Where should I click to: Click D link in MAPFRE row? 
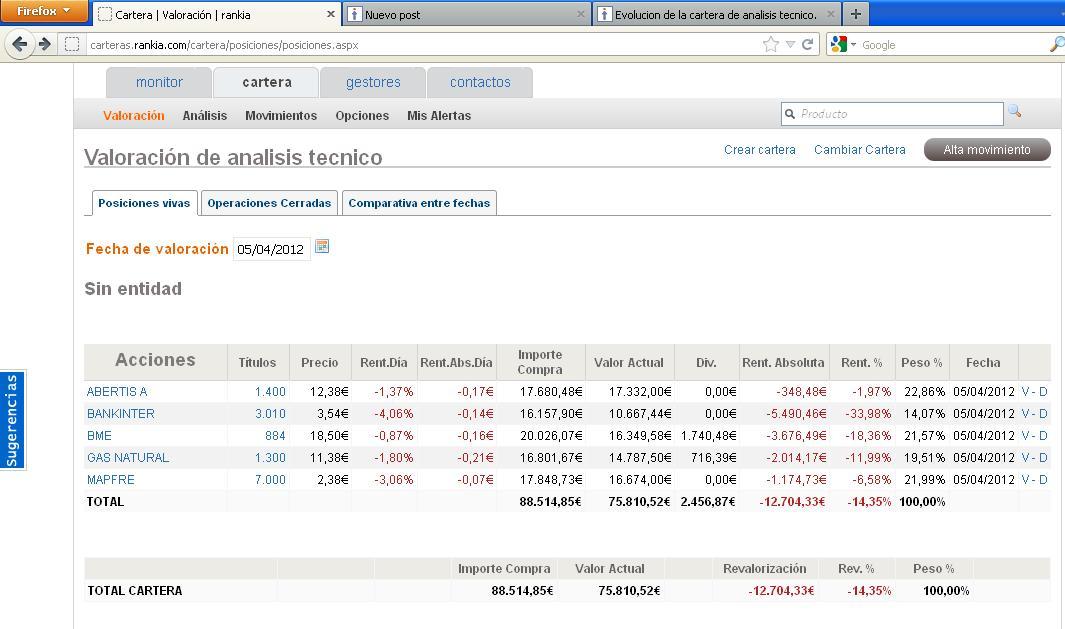point(1043,480)
